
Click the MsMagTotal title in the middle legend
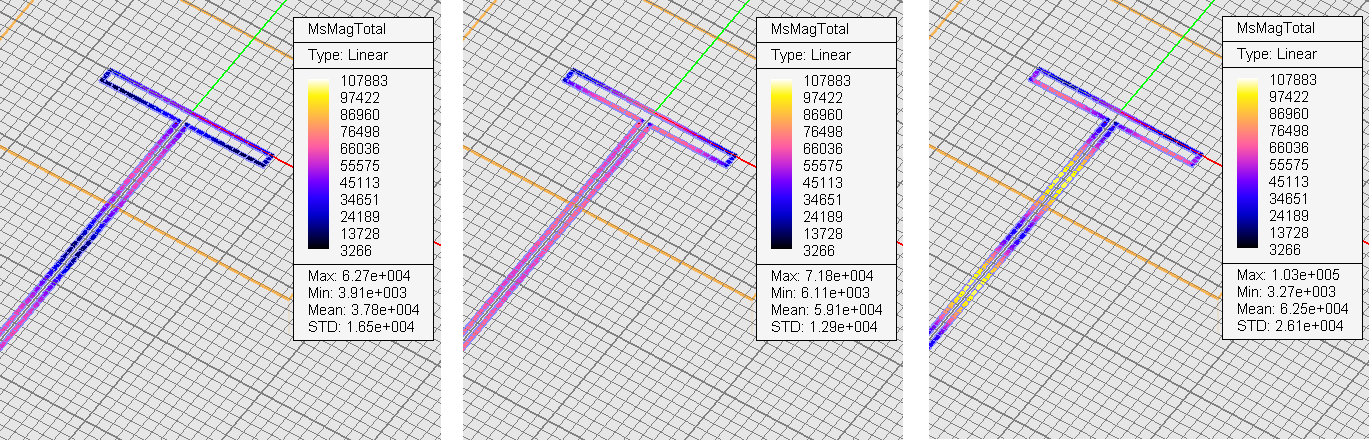(x=810, y=30)
